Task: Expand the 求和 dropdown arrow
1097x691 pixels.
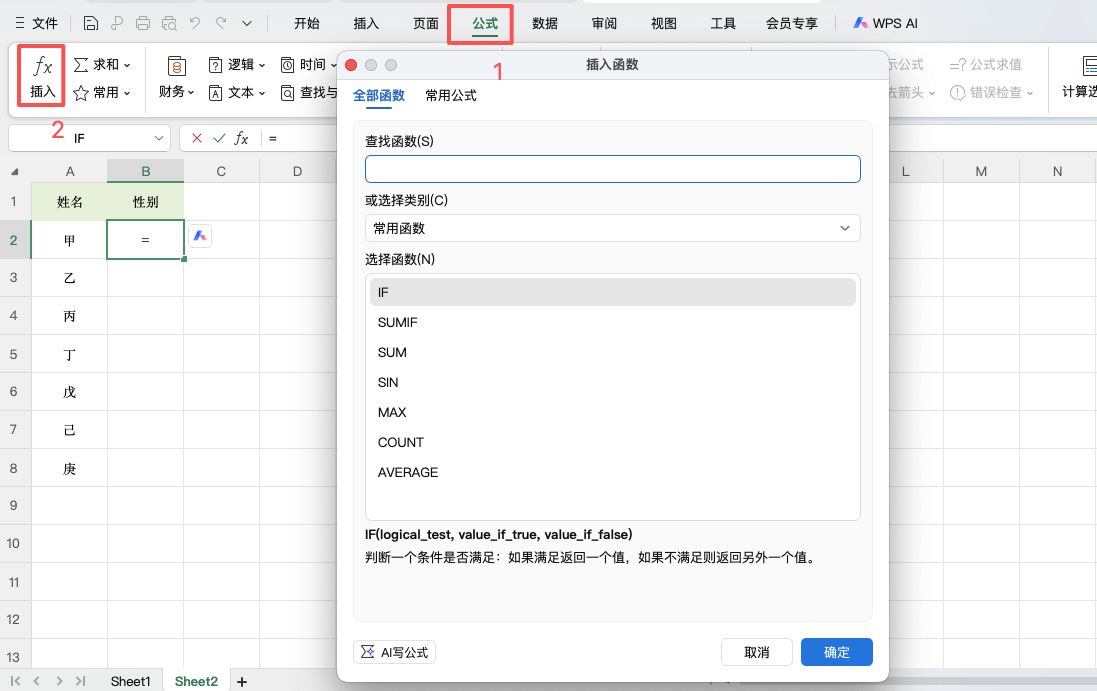Action: click(129, 63)
